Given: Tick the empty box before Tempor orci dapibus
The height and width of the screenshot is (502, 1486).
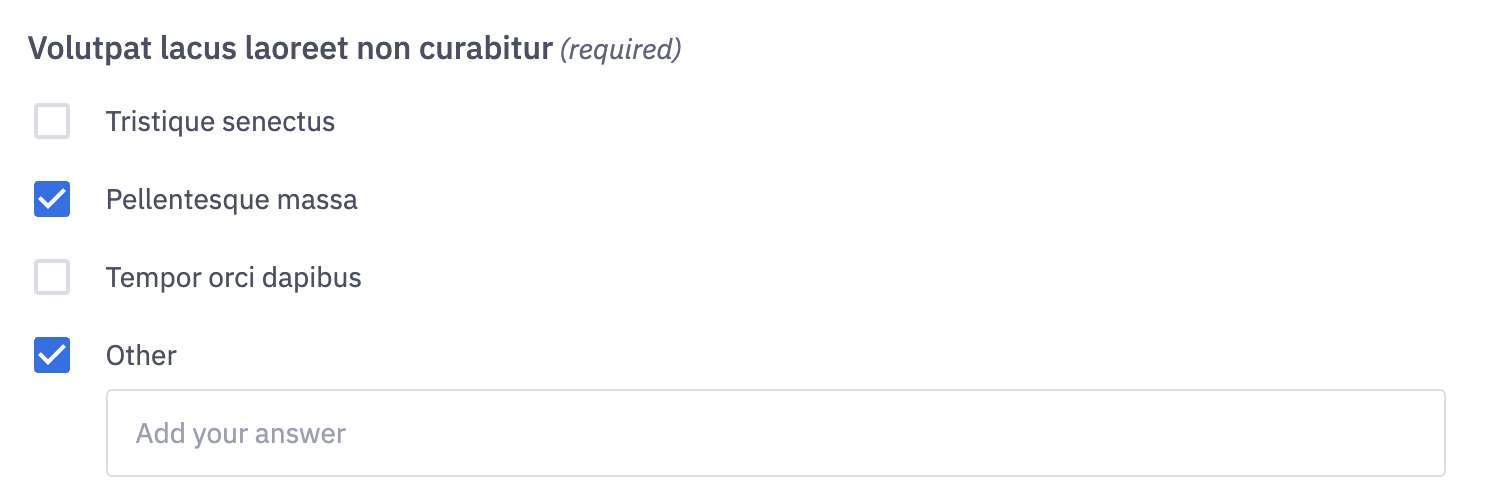Looking at the screenshot, I should (52, 277).
